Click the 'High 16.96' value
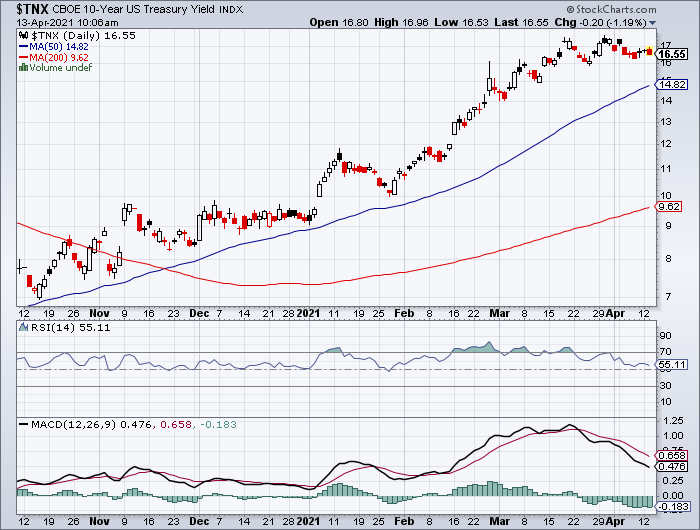700x530 pixels. pos(401,22)
